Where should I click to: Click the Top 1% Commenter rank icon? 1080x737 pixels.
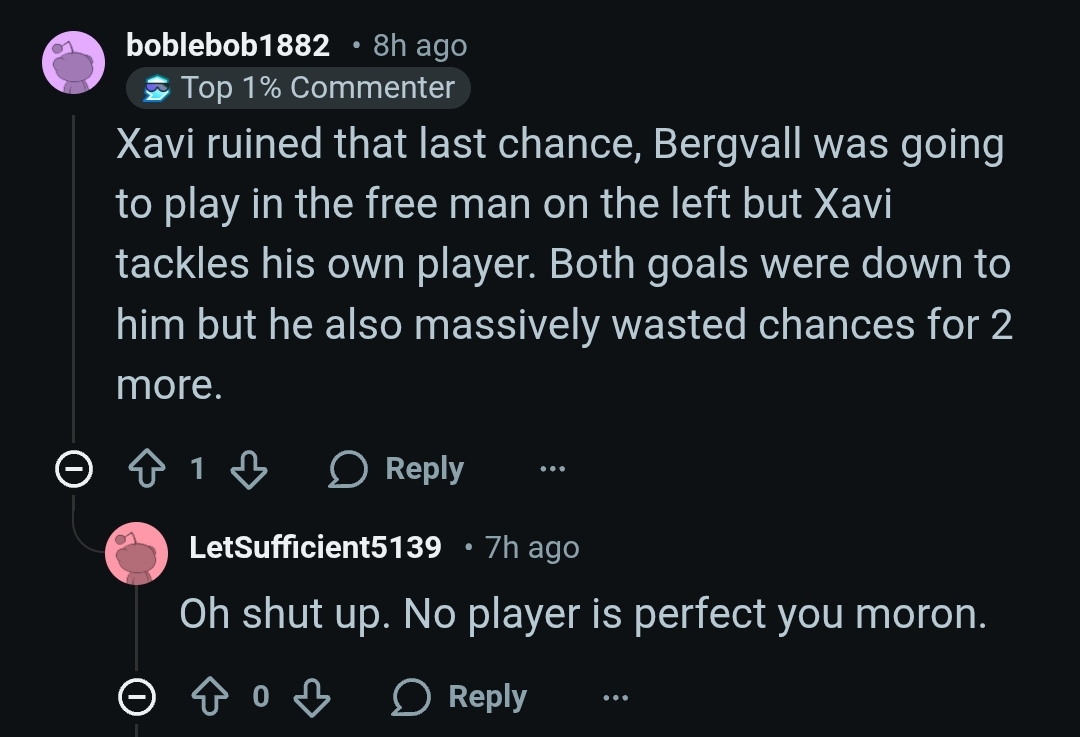click(x=157, y=88)
